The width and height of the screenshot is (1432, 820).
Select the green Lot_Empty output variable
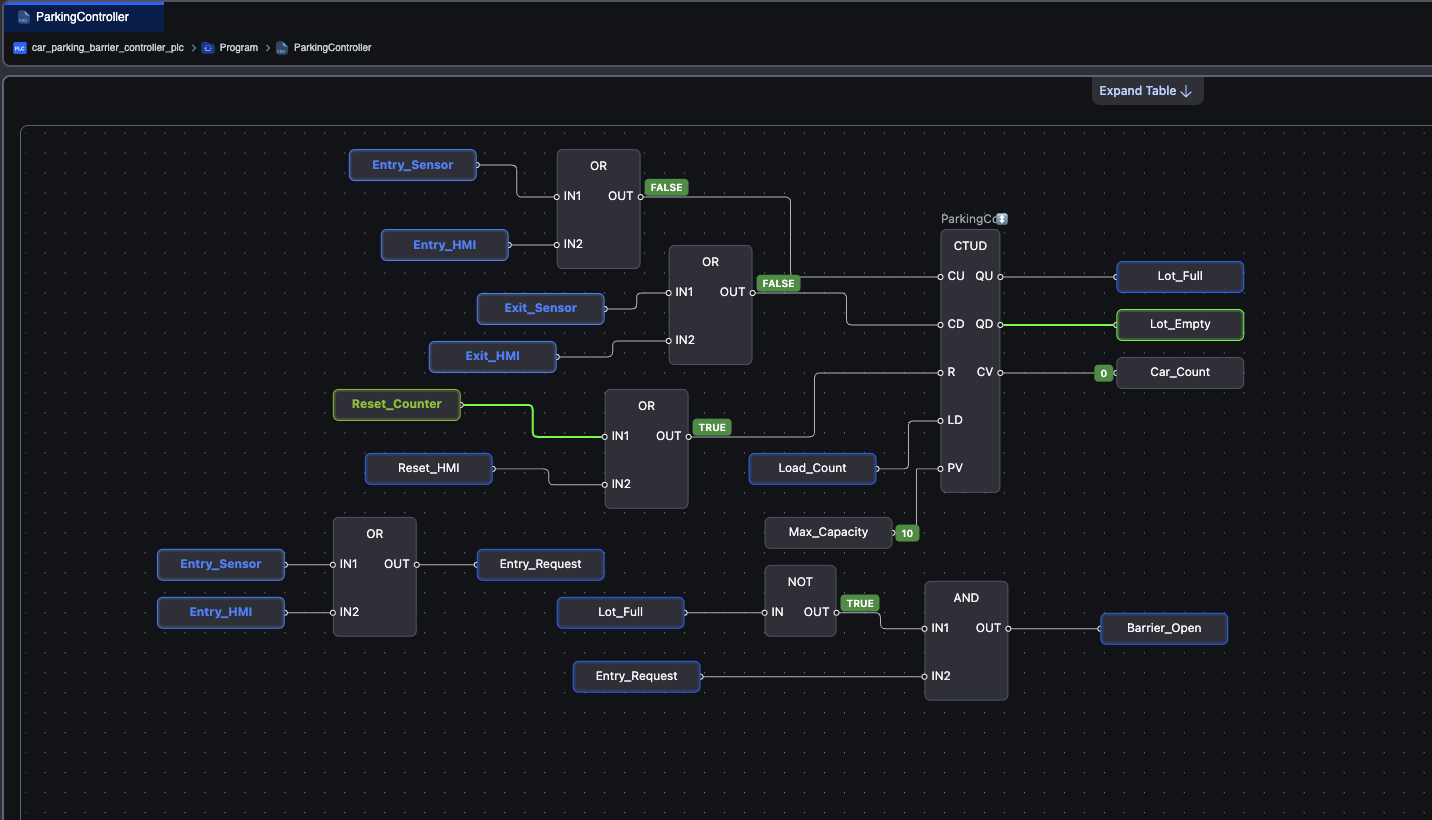click(x=1180, y=325)
